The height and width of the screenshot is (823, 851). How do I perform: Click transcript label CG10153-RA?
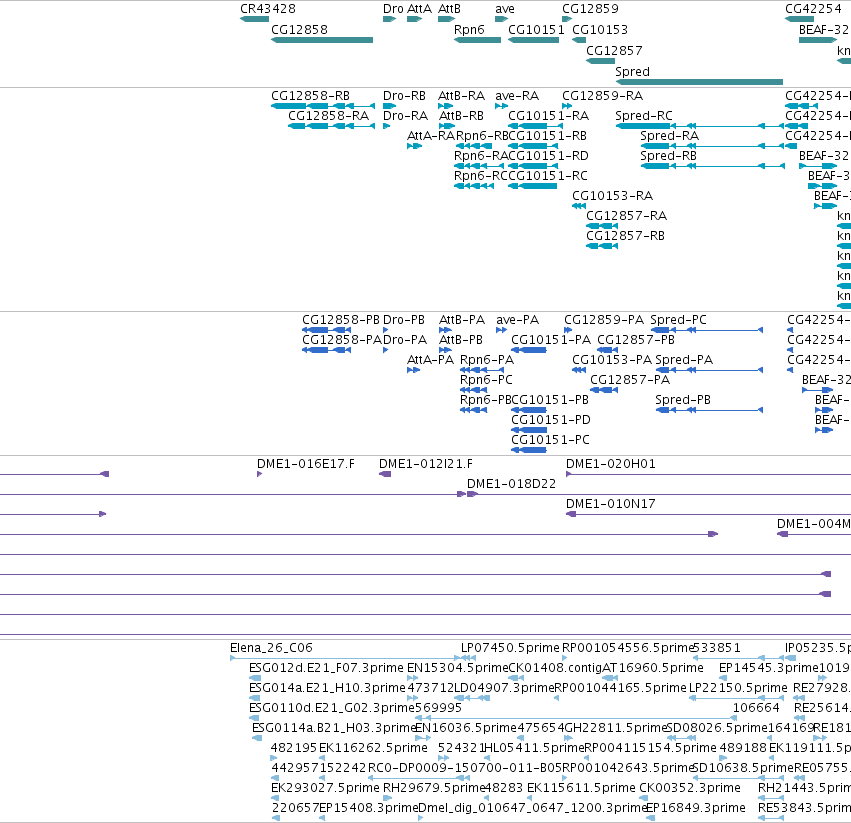[612, 195]
